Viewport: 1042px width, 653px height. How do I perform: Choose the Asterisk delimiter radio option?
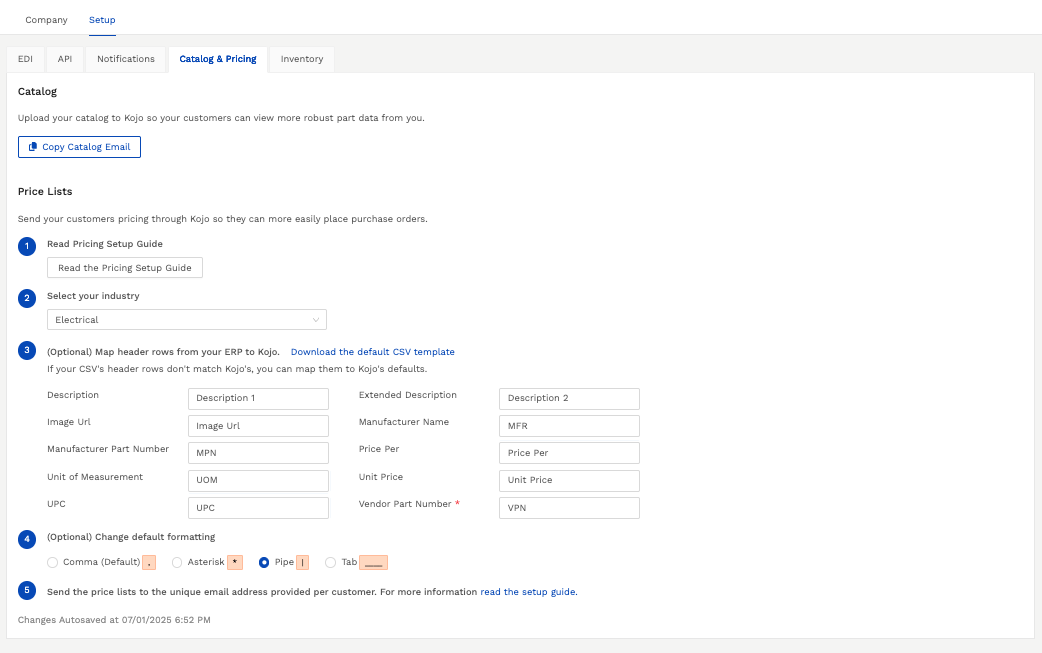point(177,563)
